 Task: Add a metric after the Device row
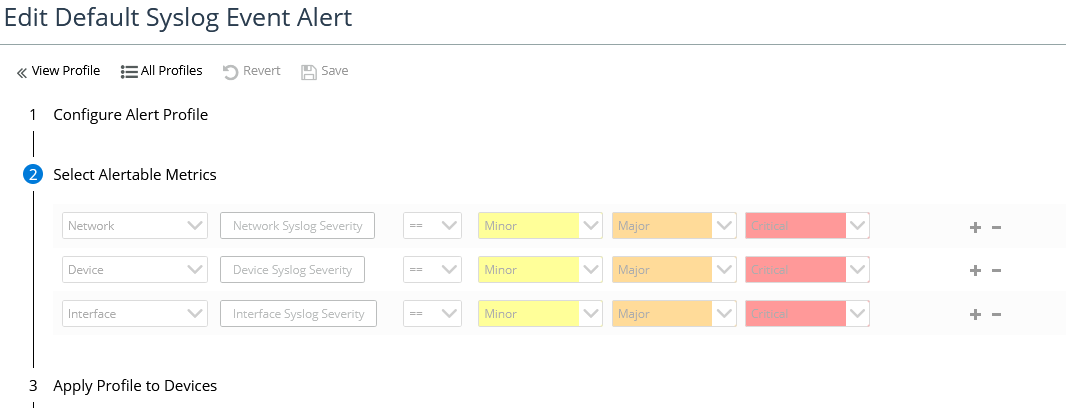pyautogui.click(x=975, y=271)
